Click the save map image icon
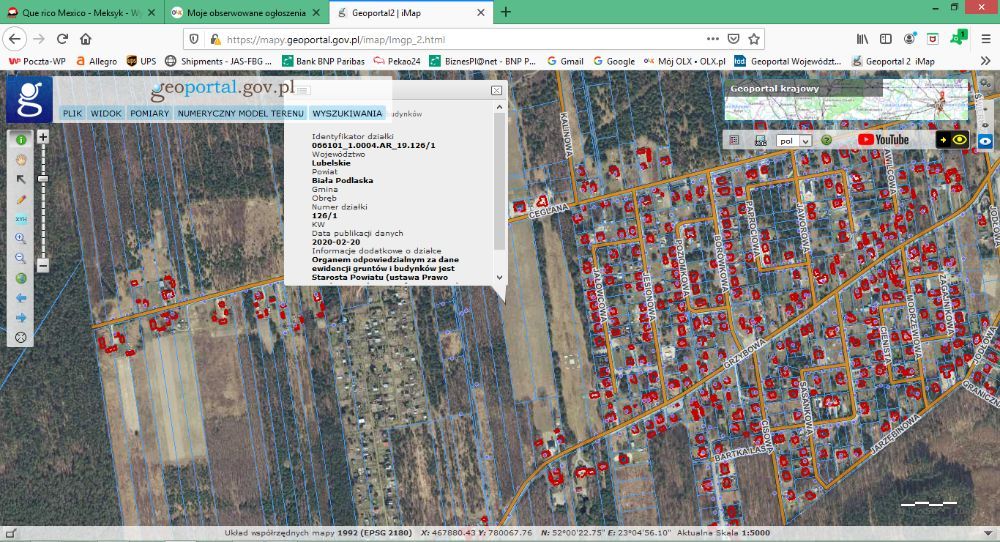Image resolution: width=1000 pixels, height=542 pixels. tap(760, 140)
